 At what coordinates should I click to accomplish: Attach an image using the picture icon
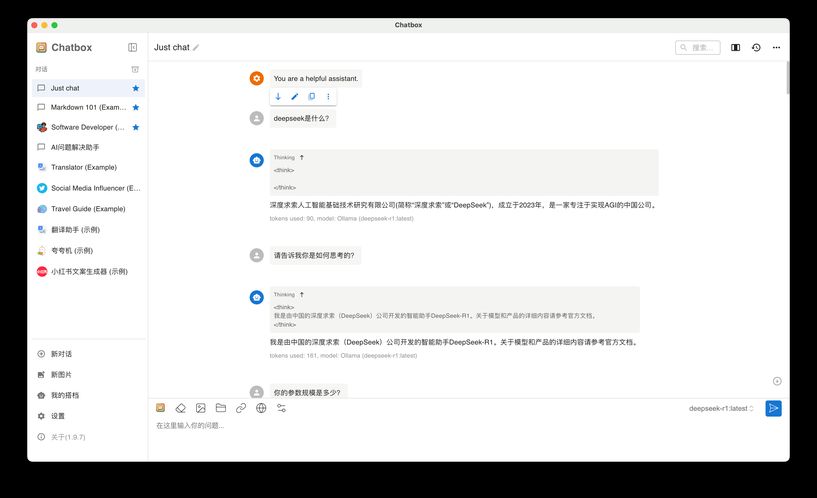coord(201,408)
